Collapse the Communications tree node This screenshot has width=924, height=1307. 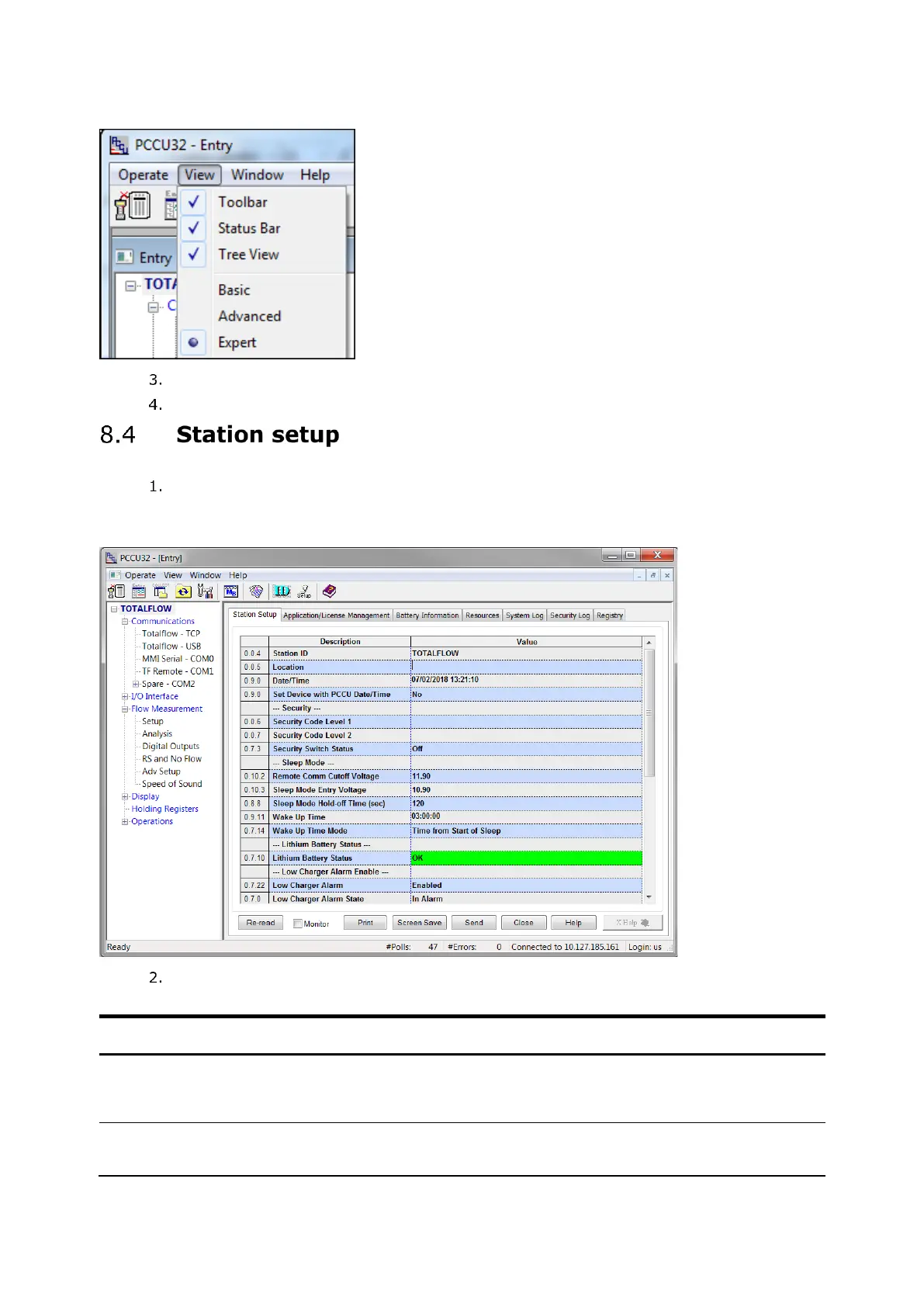coord(125,622)
